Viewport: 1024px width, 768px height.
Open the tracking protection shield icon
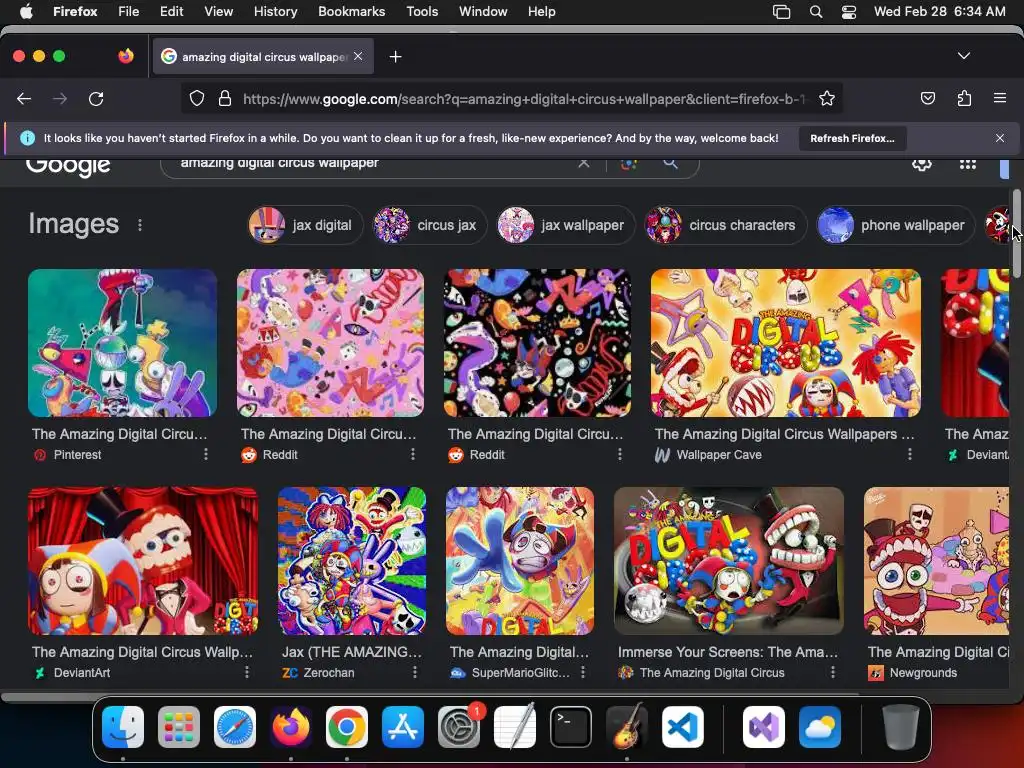click(x=197, y=99)
